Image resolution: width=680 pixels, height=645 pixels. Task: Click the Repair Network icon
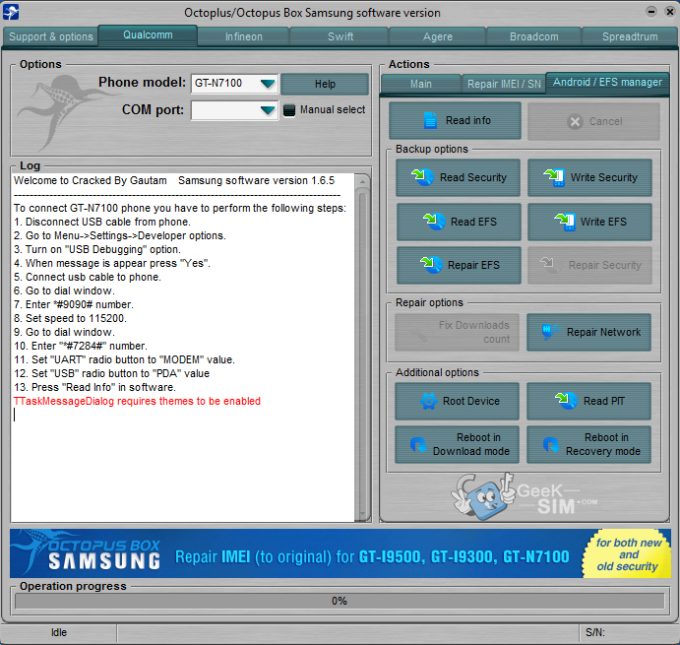coord(549,332)
